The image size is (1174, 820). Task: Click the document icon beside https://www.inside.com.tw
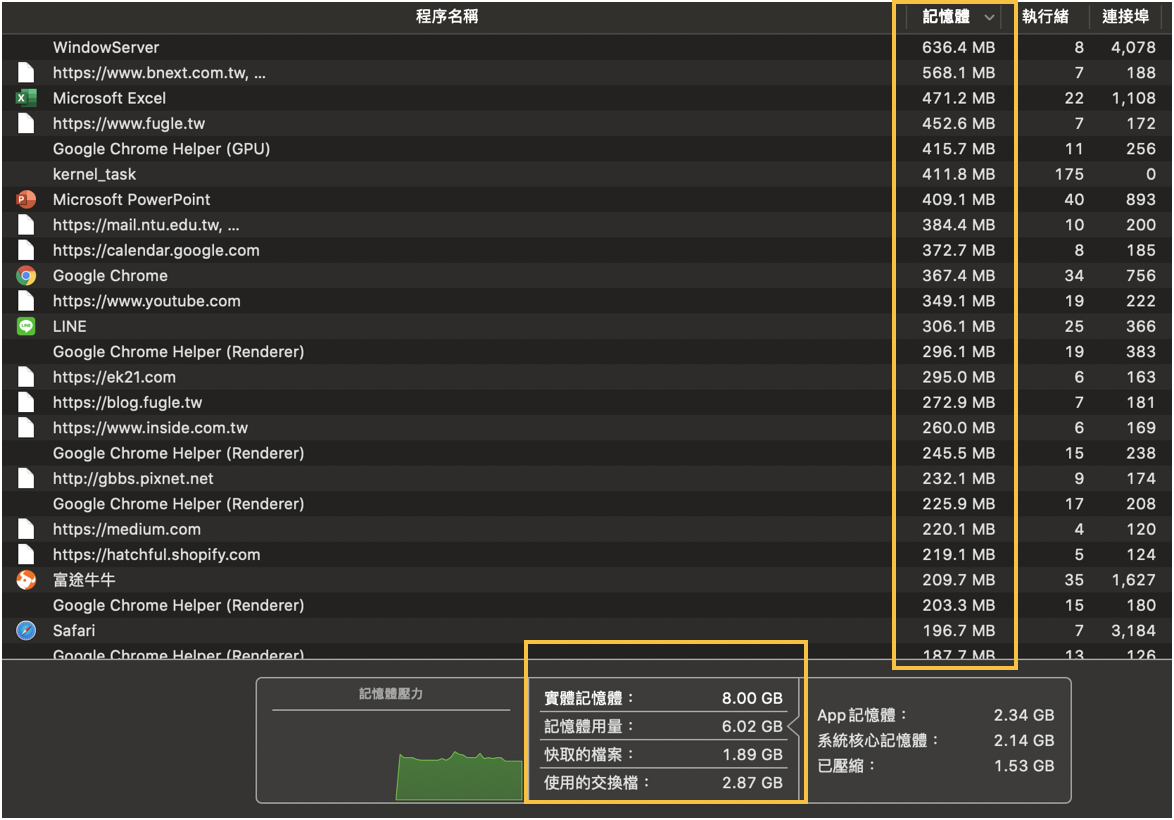tap(26, 428)
